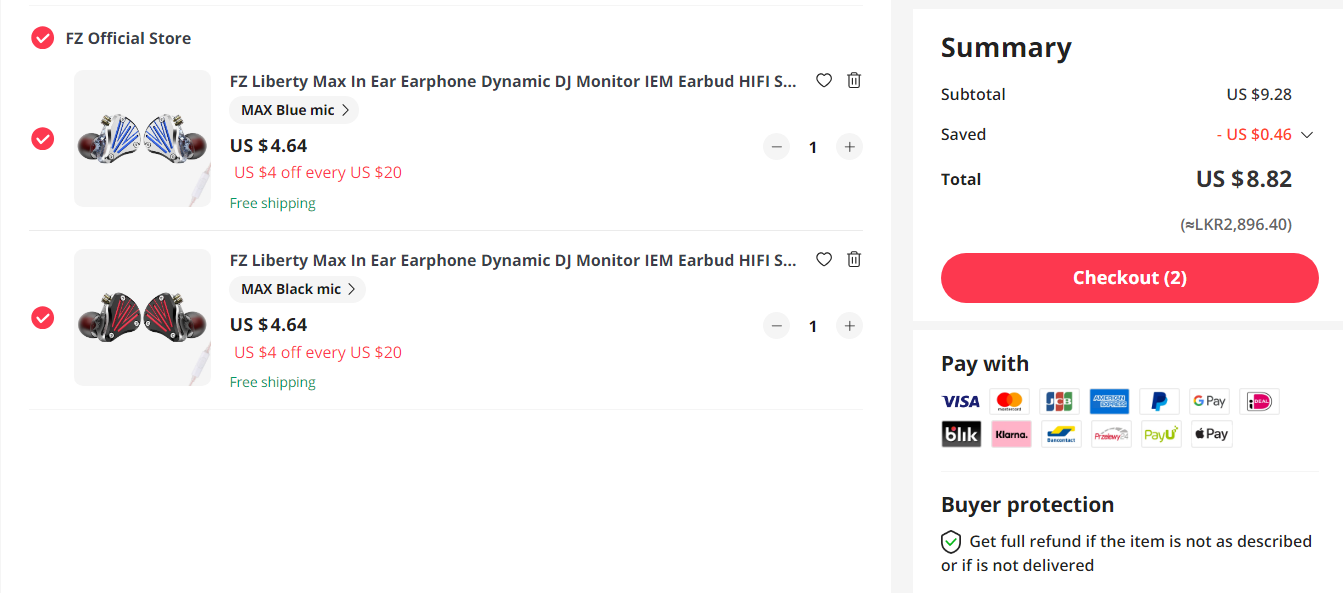
Task: Click Free shipping under MAX Black mic
Action: (x=273, y=382)
